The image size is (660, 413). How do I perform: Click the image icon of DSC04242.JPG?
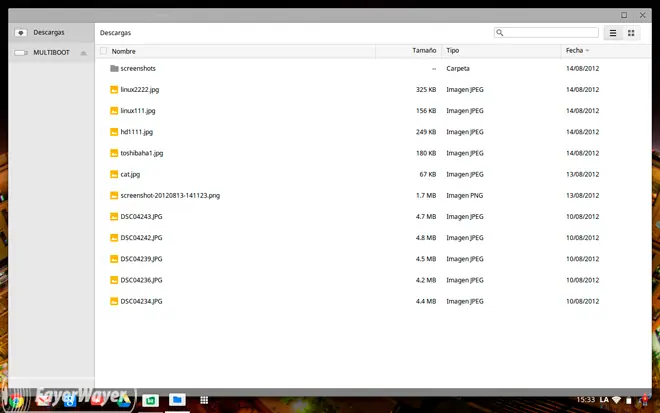[114, 238]
